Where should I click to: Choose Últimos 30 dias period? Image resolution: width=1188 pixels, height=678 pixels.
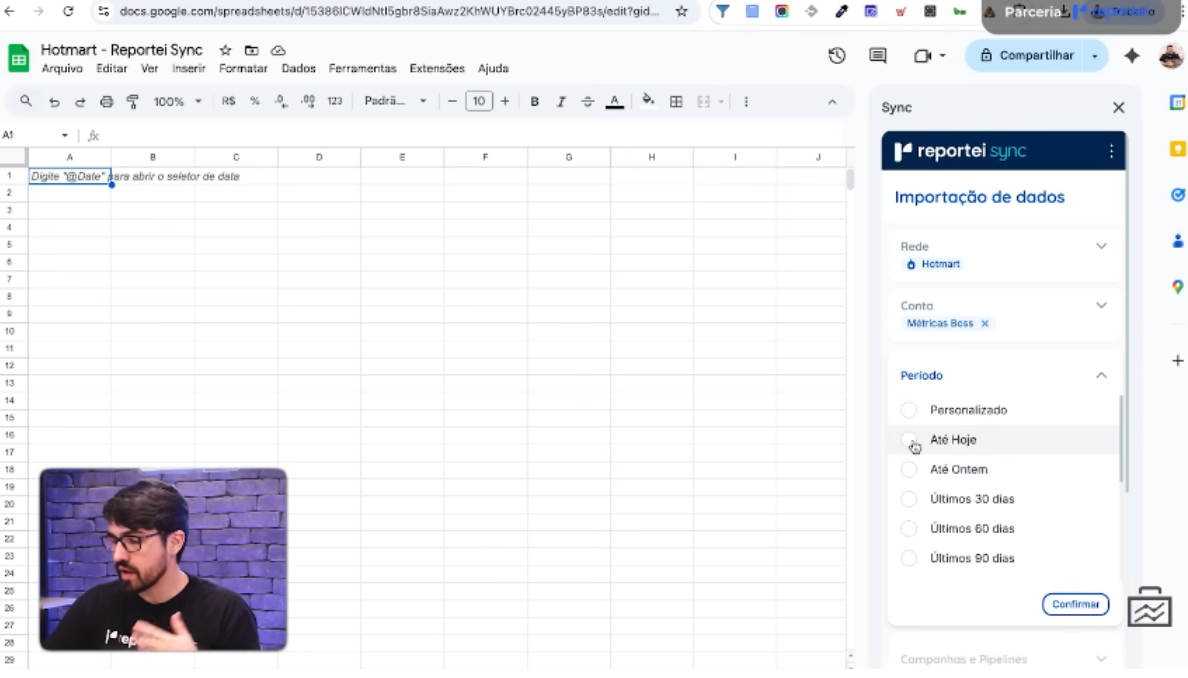point(909,499)
